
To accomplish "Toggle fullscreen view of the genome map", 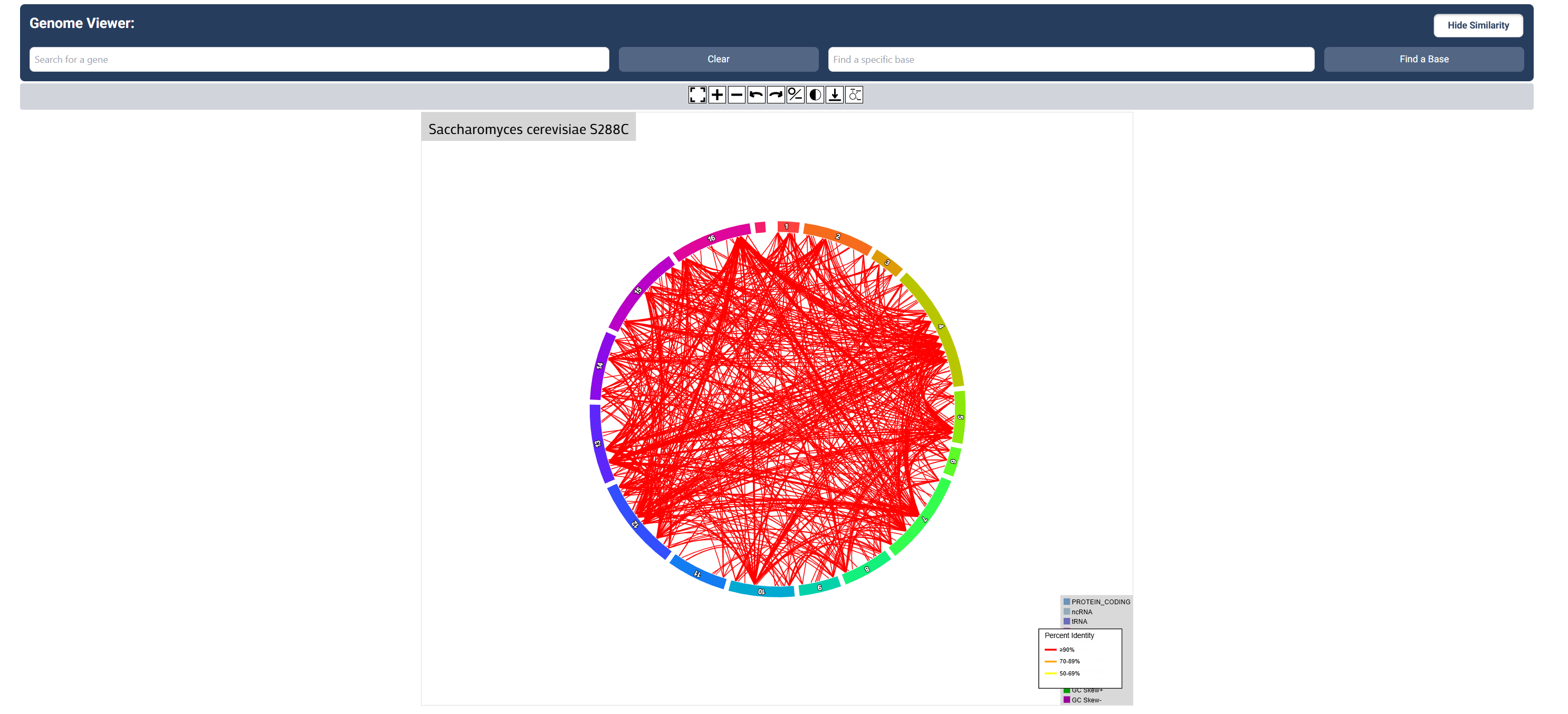I will [x=697, y=94].
